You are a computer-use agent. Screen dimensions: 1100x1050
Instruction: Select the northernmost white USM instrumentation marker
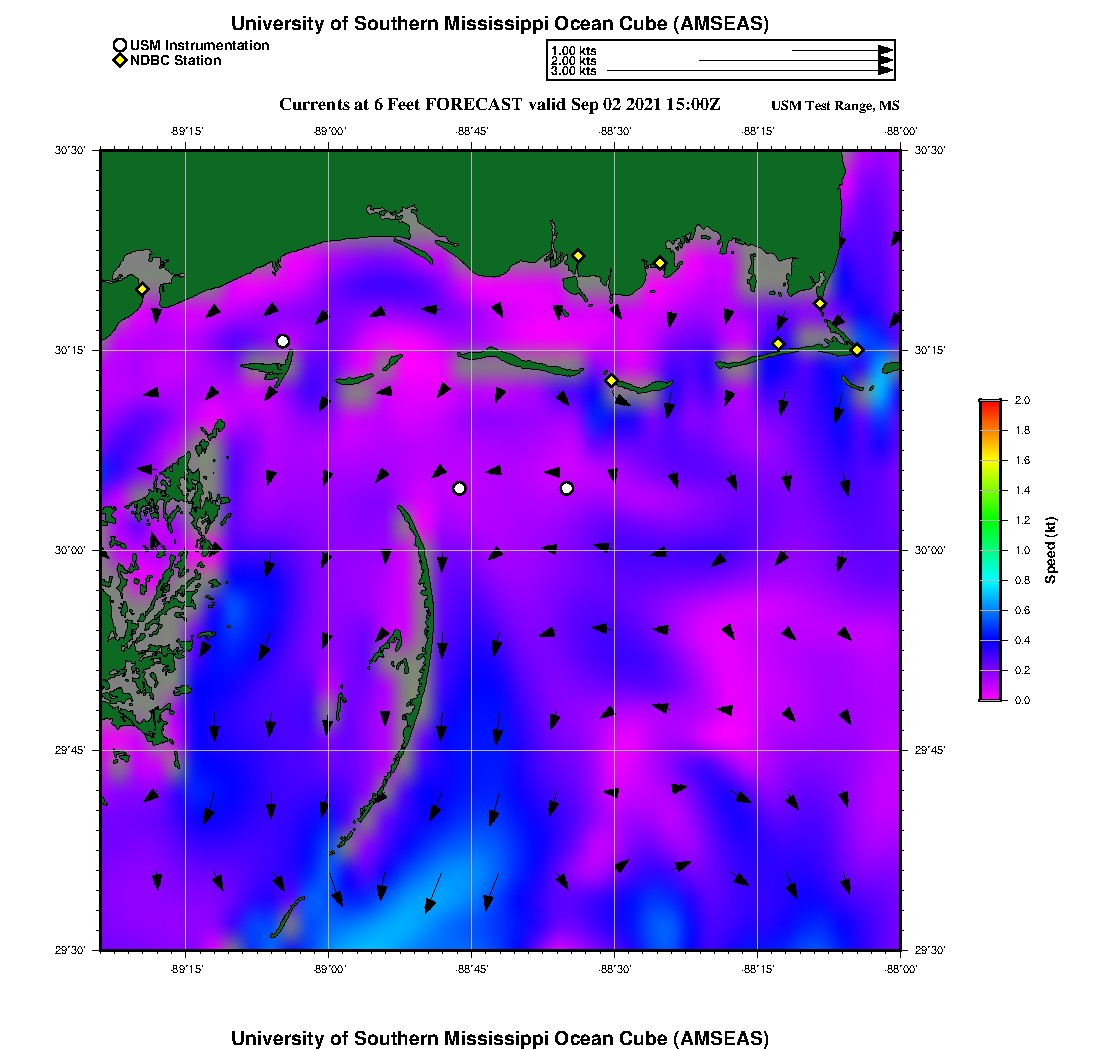283,341
